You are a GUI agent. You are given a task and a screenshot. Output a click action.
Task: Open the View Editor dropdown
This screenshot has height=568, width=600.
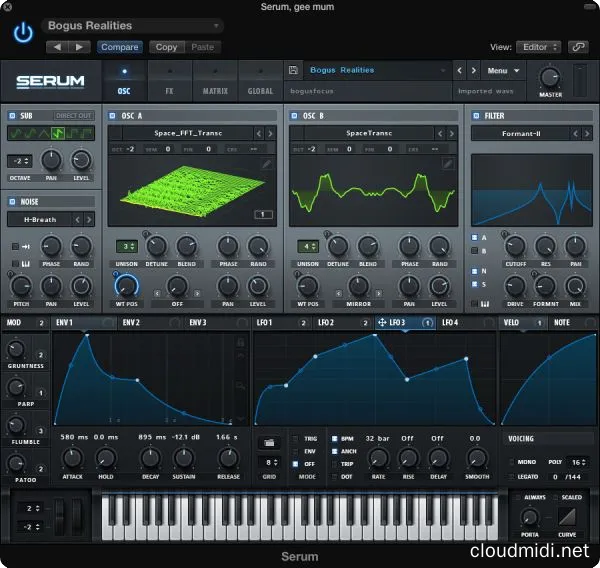tap(539, 47)
